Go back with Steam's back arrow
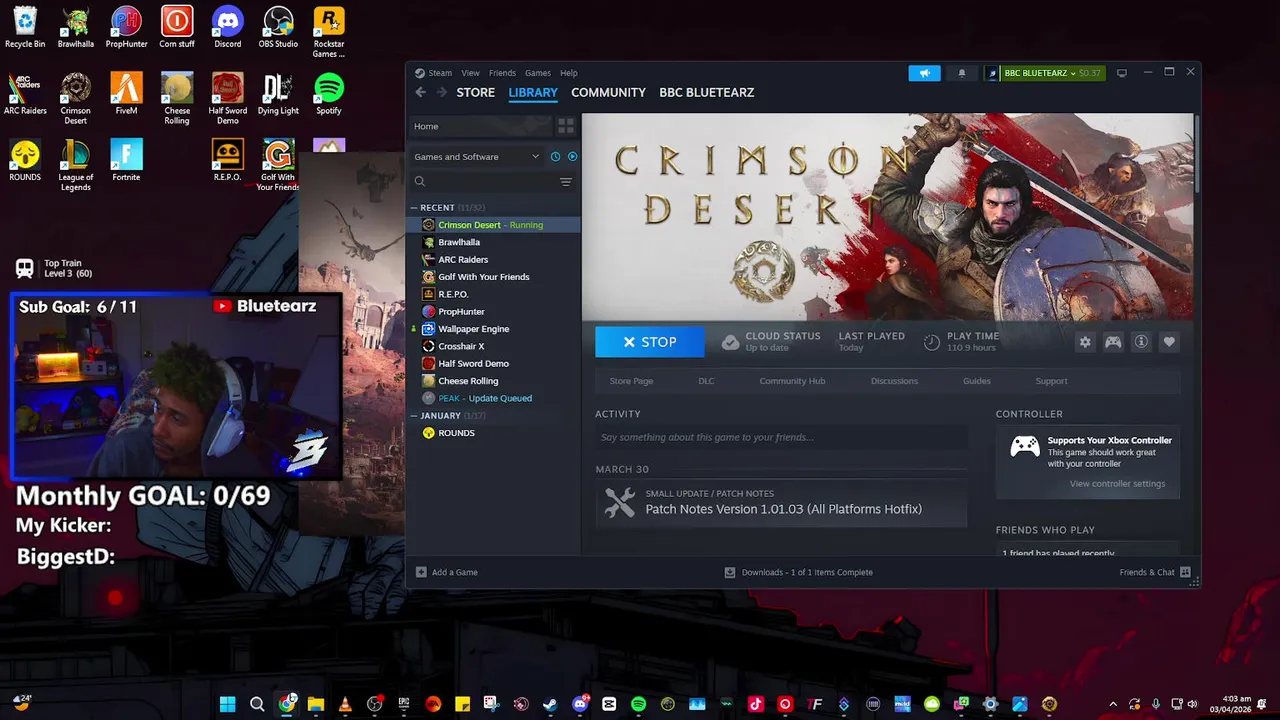This screenshot has width=1280, height=720. click(x=420, y=92)
